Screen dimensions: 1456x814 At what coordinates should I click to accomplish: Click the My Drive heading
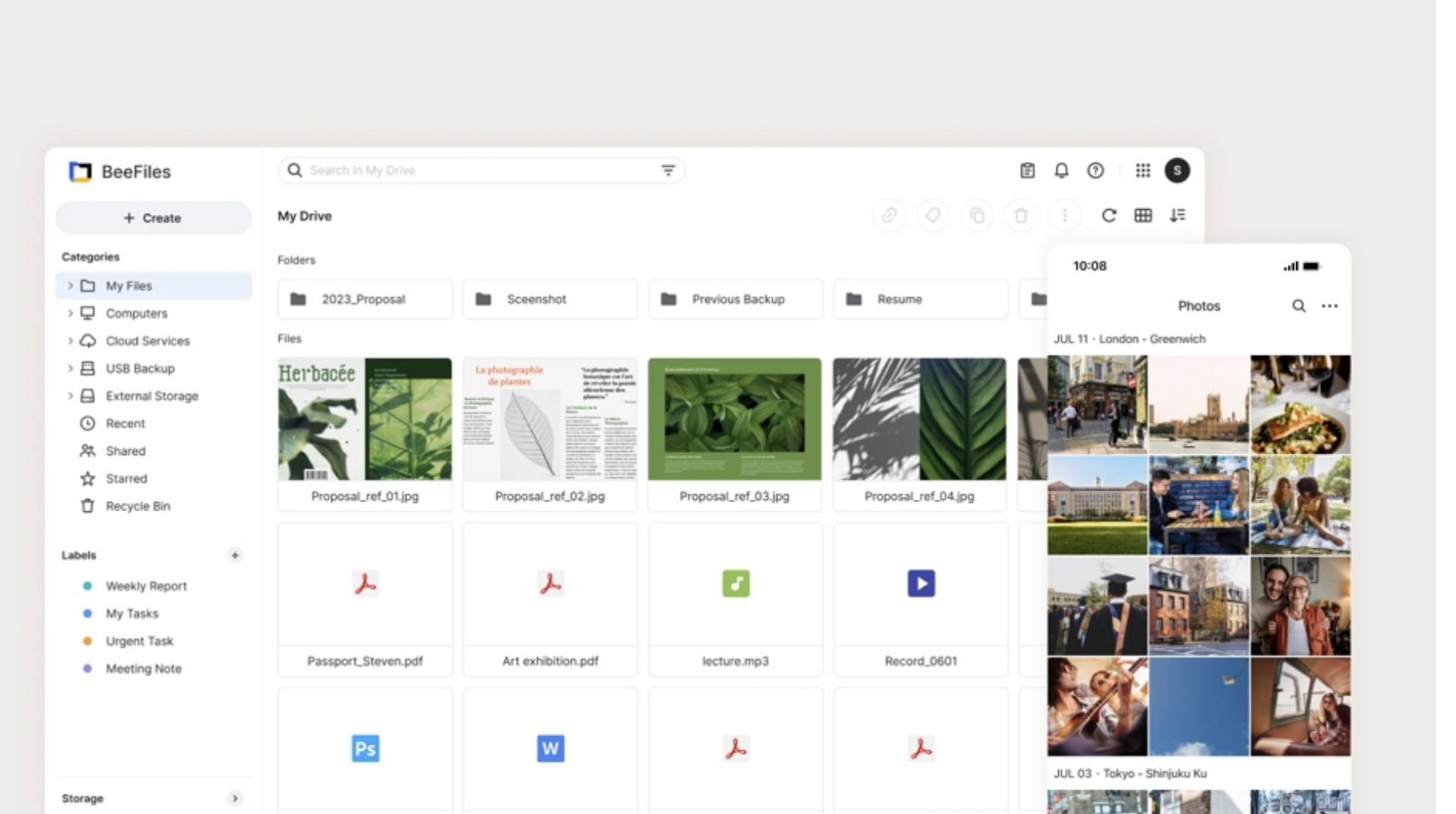coord(304,216)
